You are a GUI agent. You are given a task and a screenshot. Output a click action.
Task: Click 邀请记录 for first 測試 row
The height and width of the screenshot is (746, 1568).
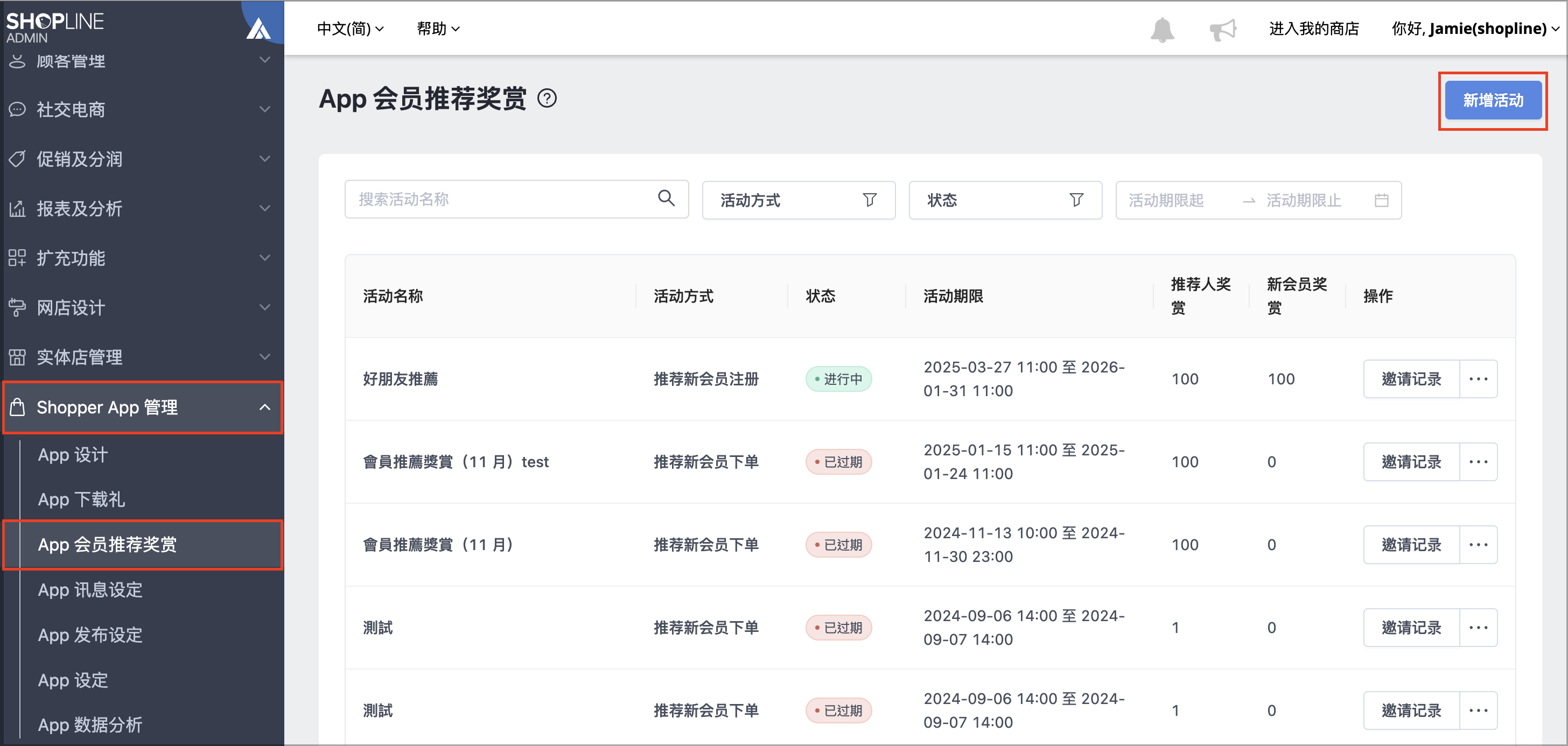pos(1411,628)
